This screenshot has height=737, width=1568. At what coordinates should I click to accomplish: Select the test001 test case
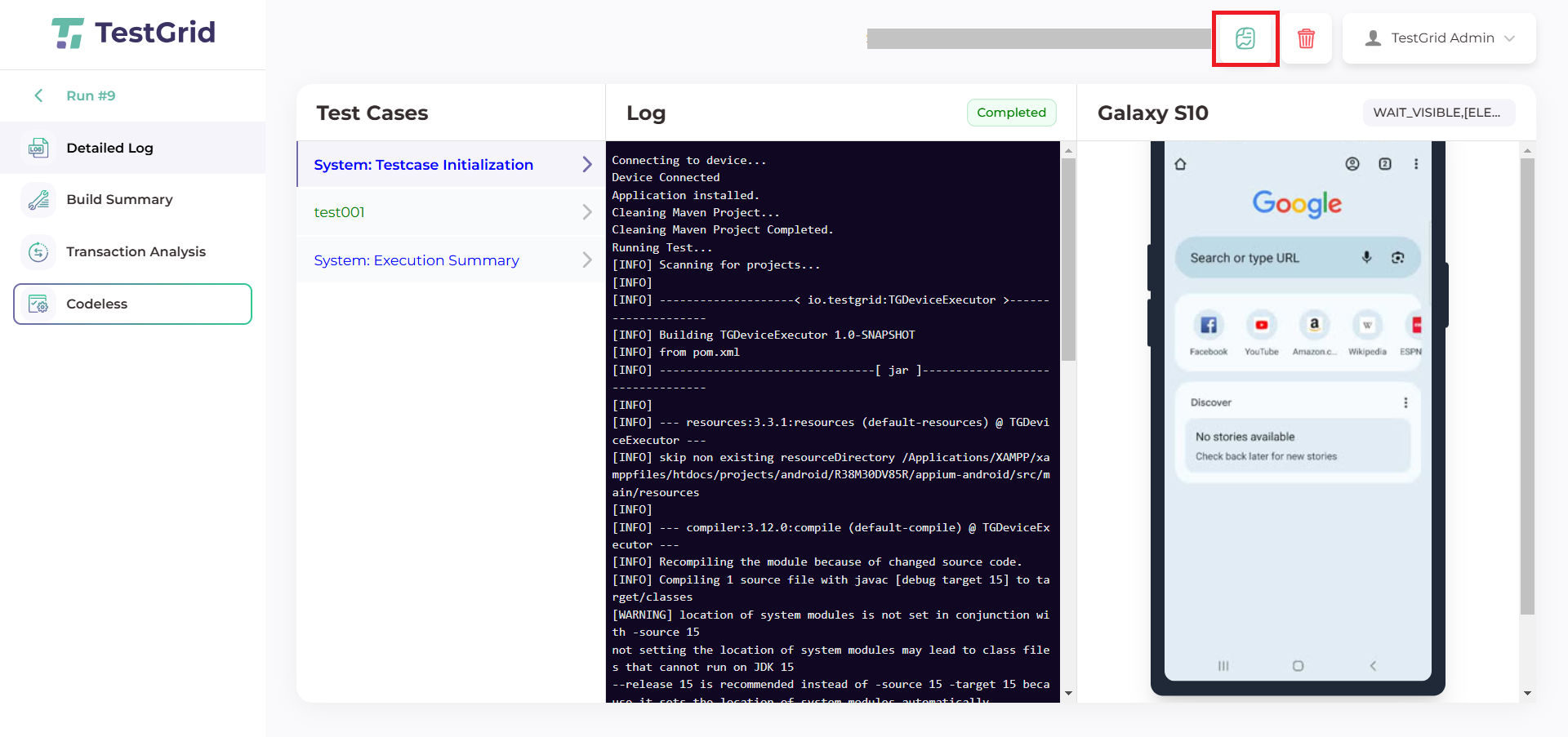(451, 212)
